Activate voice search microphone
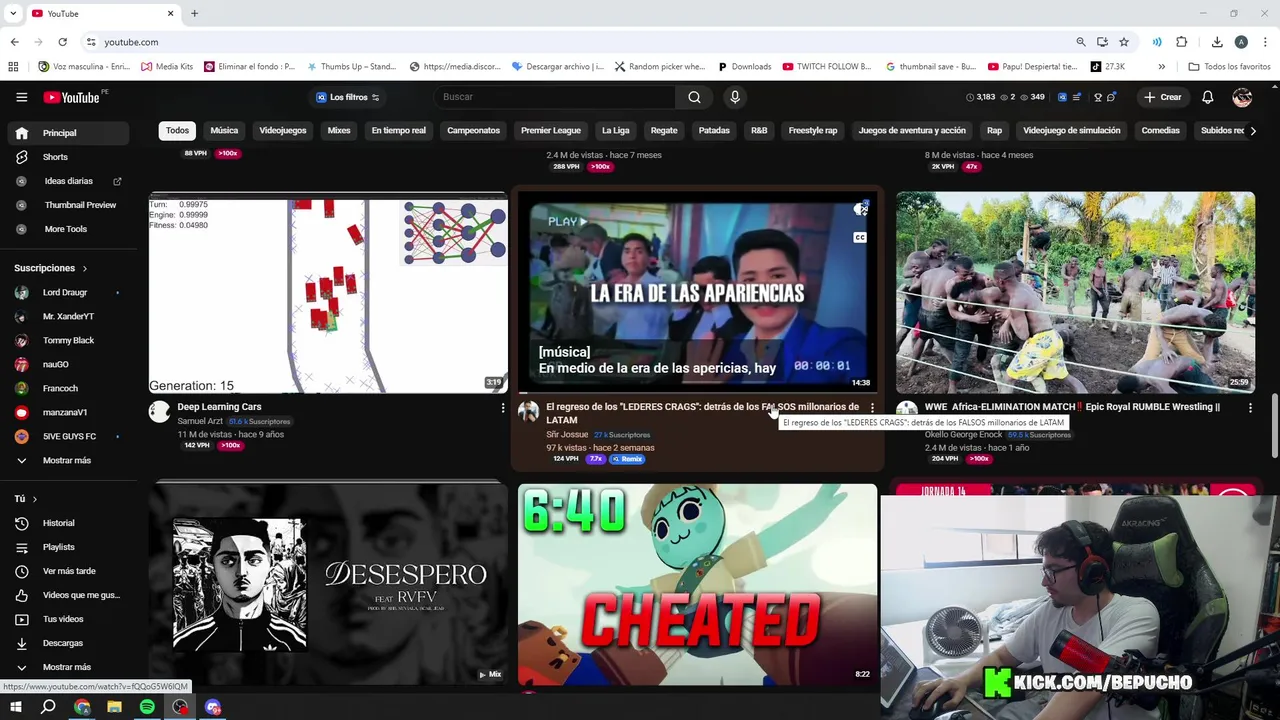Screen dimensions: 1280x720 click(735, 97)
